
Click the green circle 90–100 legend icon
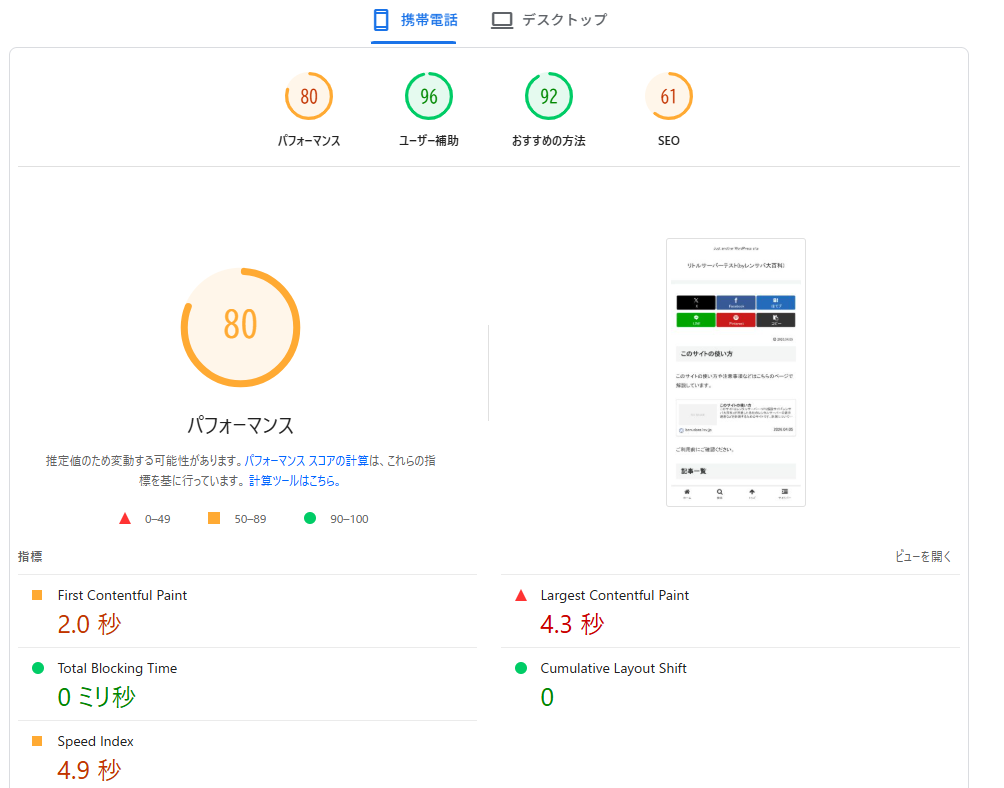coord(310,518)
